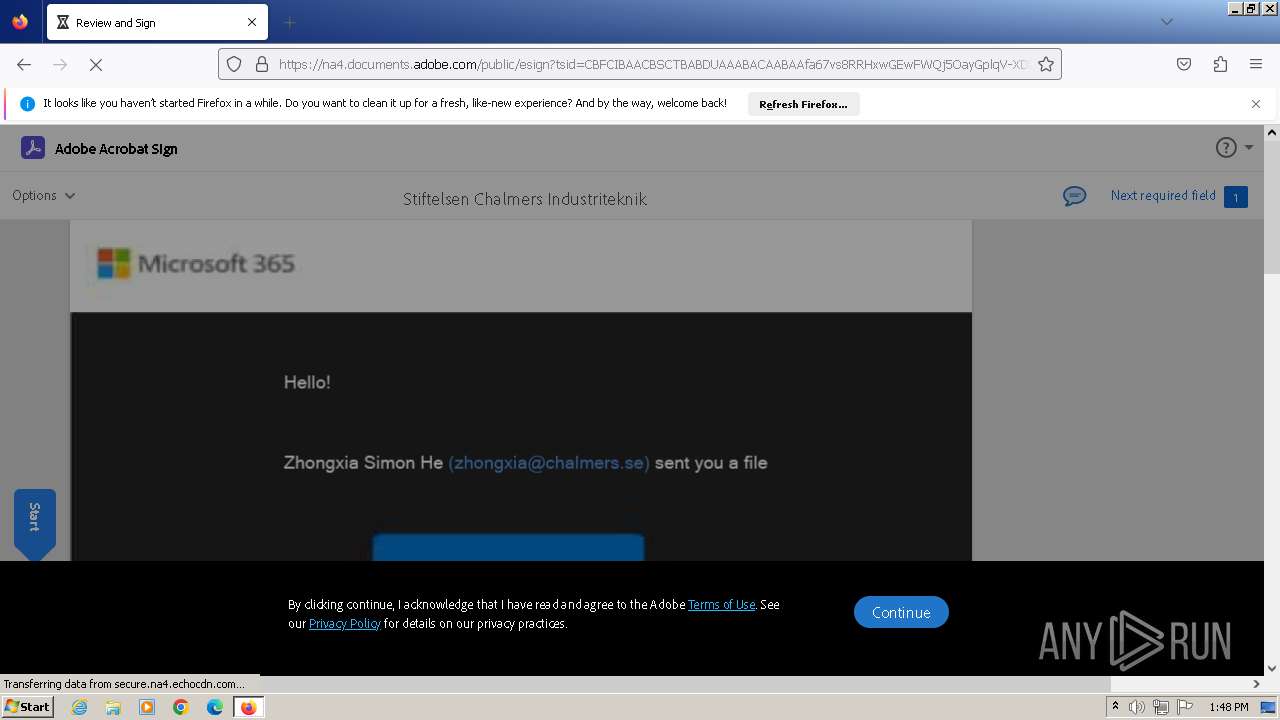Select the Review and Sign tab
Screen dimensions: 1280x720
pyautogui.click(x=157, y=22)
